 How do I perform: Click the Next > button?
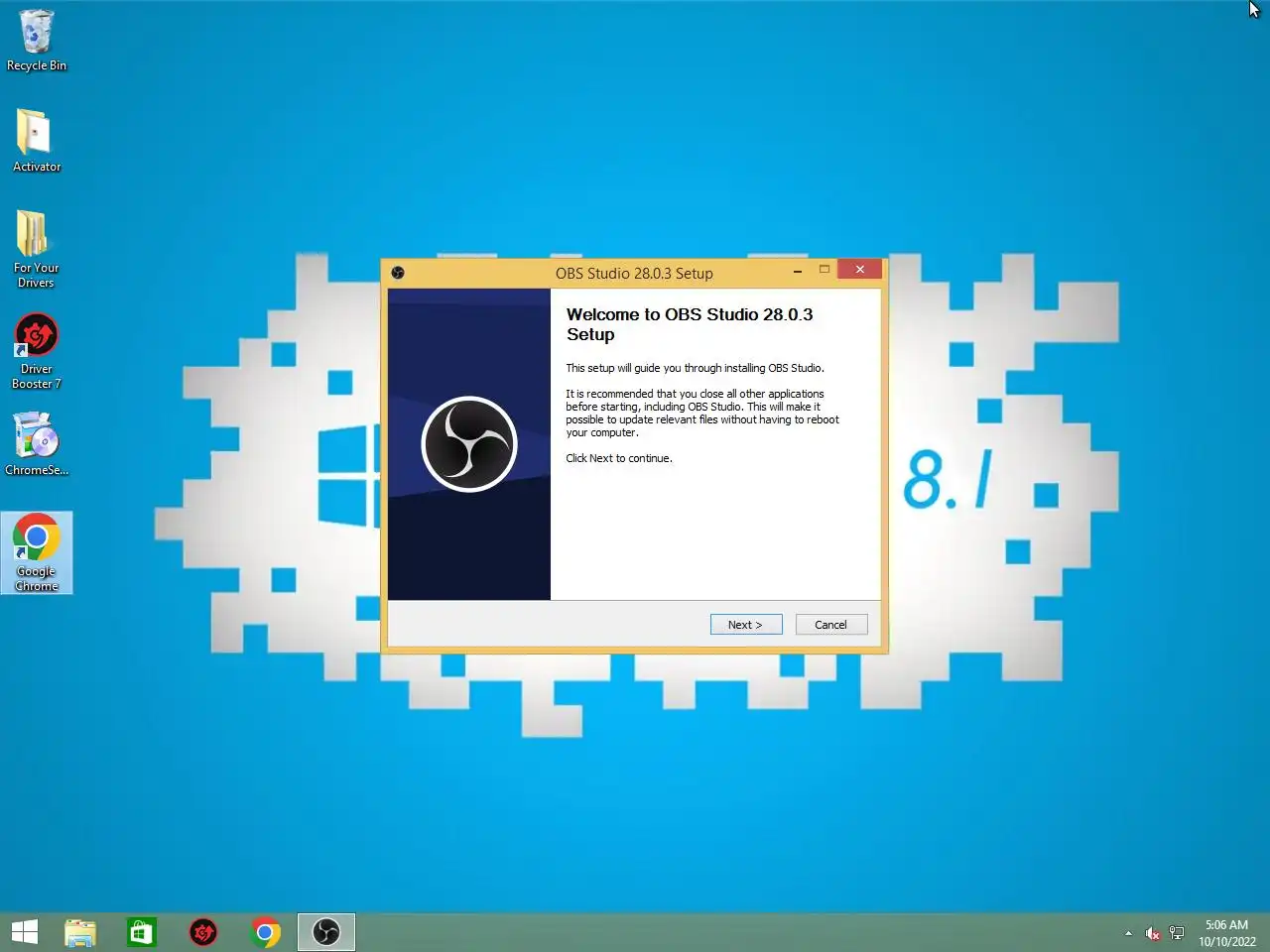point(746,625)
